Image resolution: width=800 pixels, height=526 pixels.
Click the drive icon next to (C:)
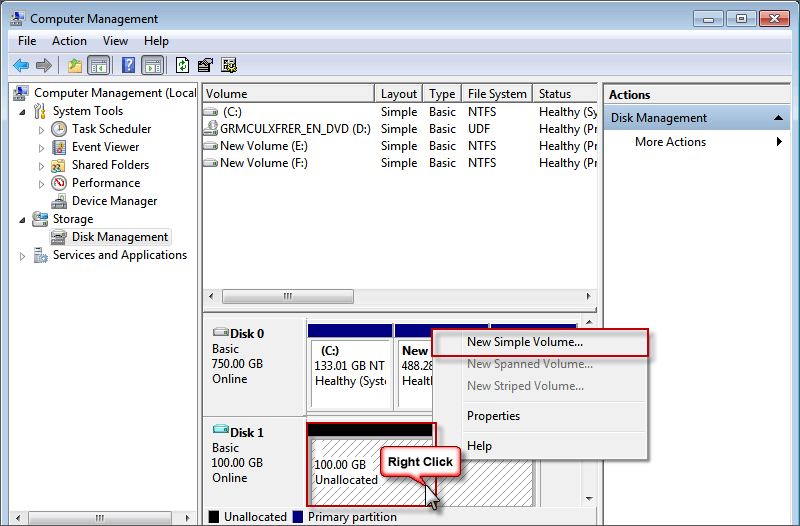210,112
